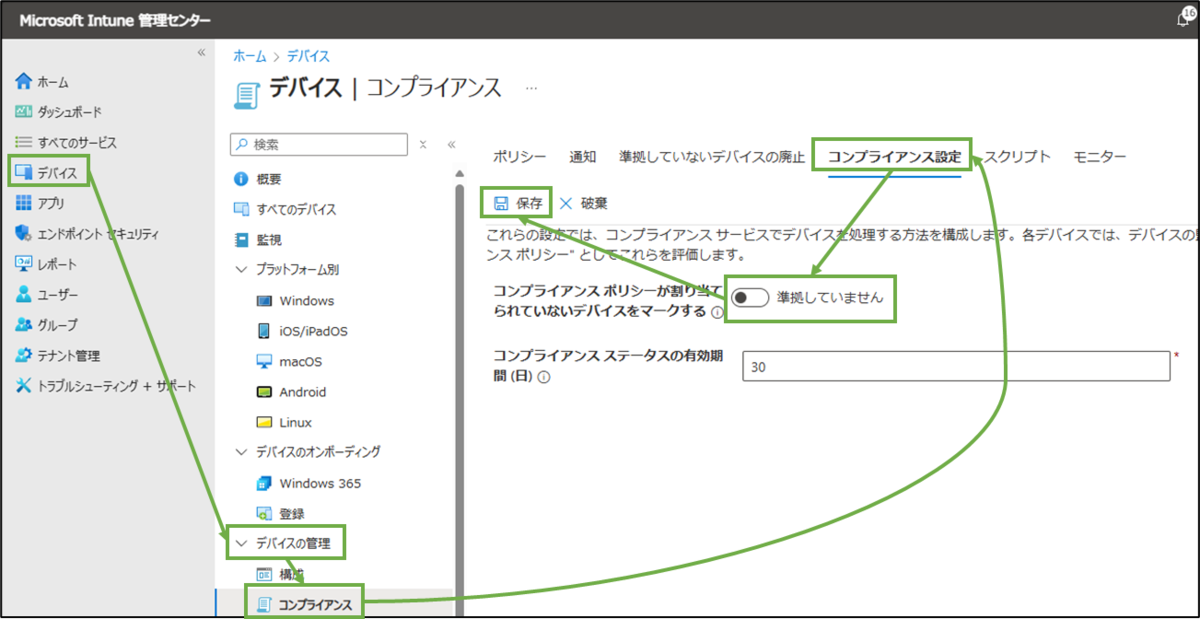Click the Linux platform icon

point(264,422)
